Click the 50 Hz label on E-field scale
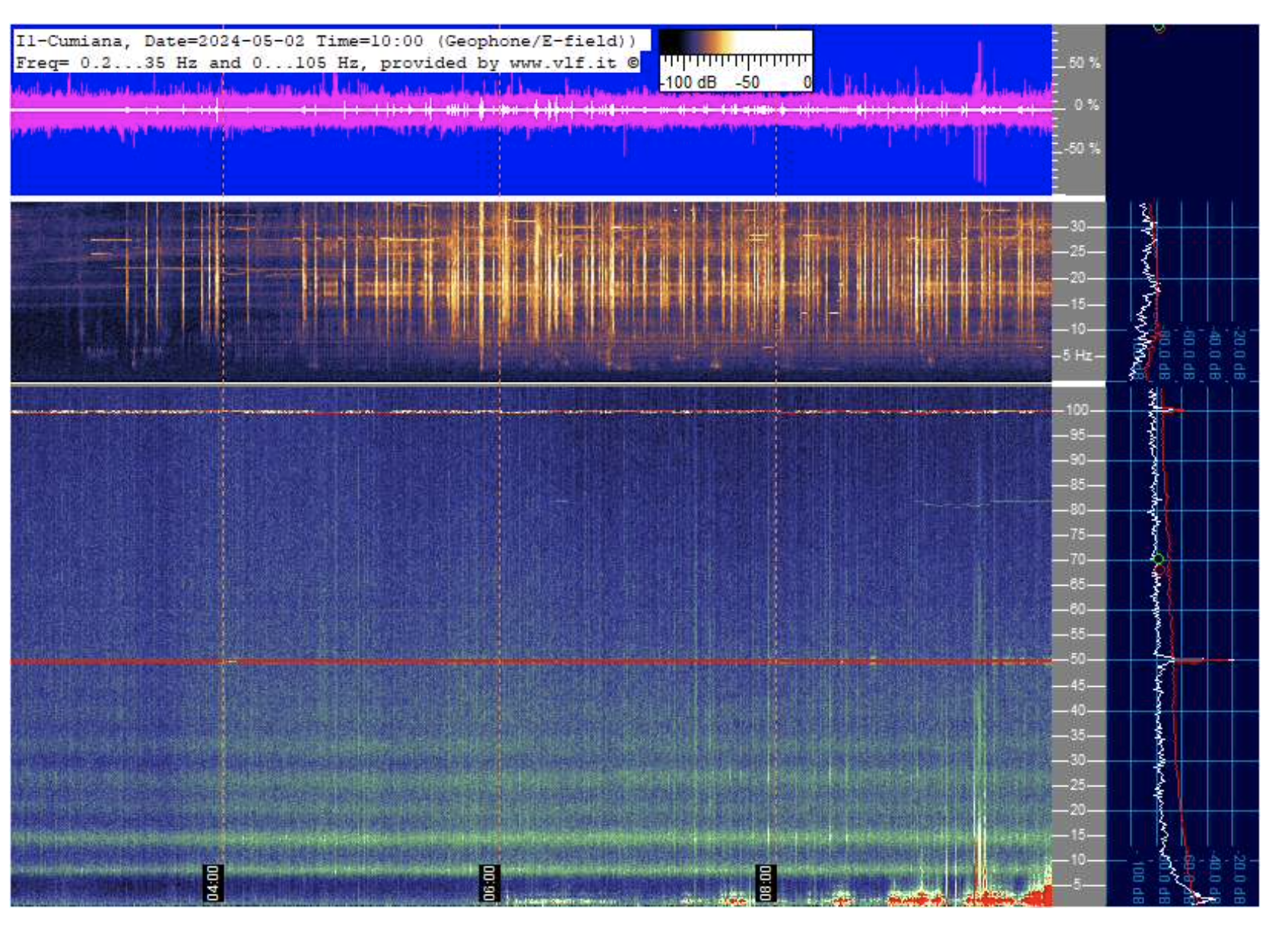Image resolution: width=1288 pixels, height=931 pixels. [x=1077, y=660]
